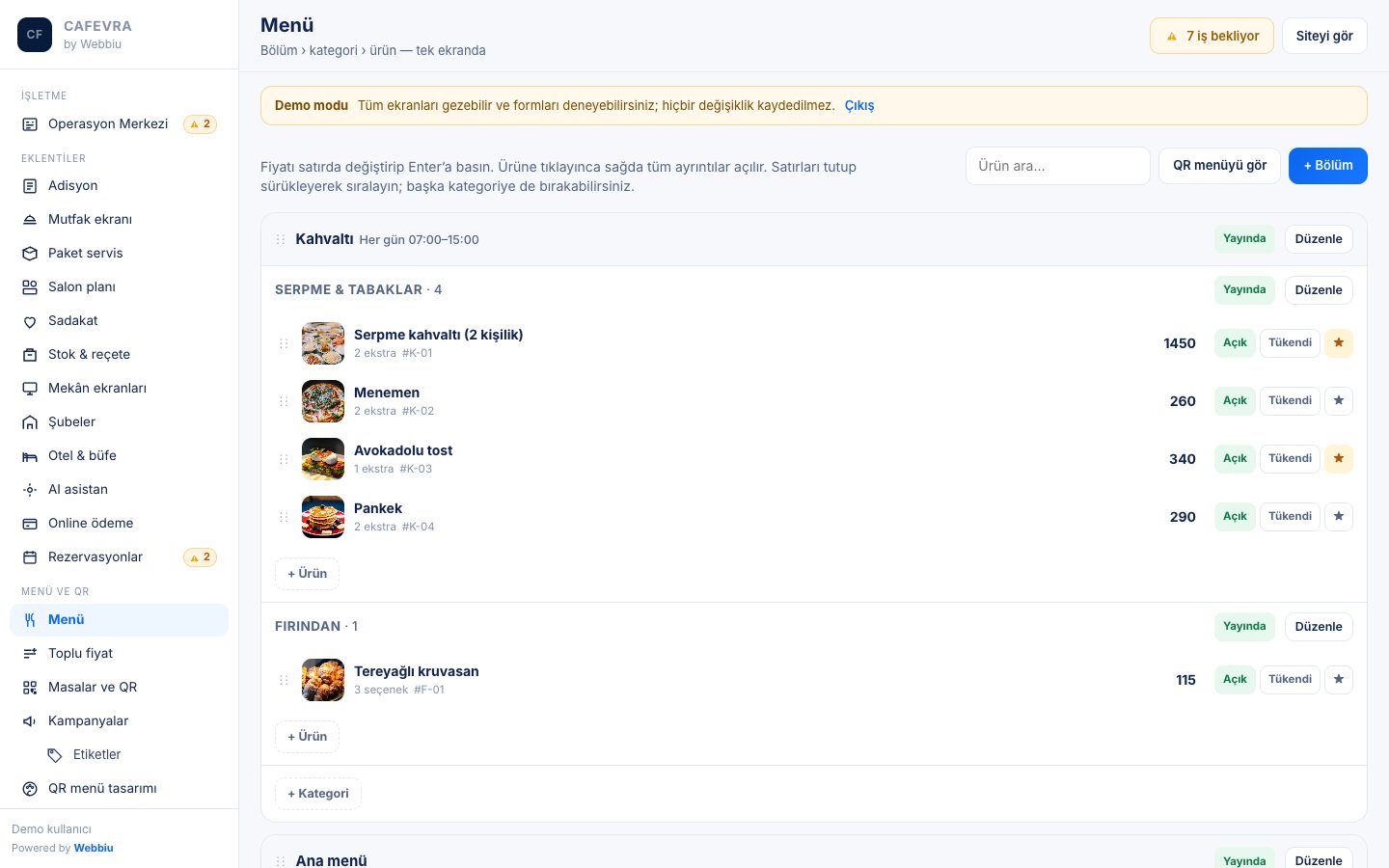The image size is (1389, 868).
Task: Mark Tereyağlı kruvasan as Tükendi
Action: (x=1290, y=680)
